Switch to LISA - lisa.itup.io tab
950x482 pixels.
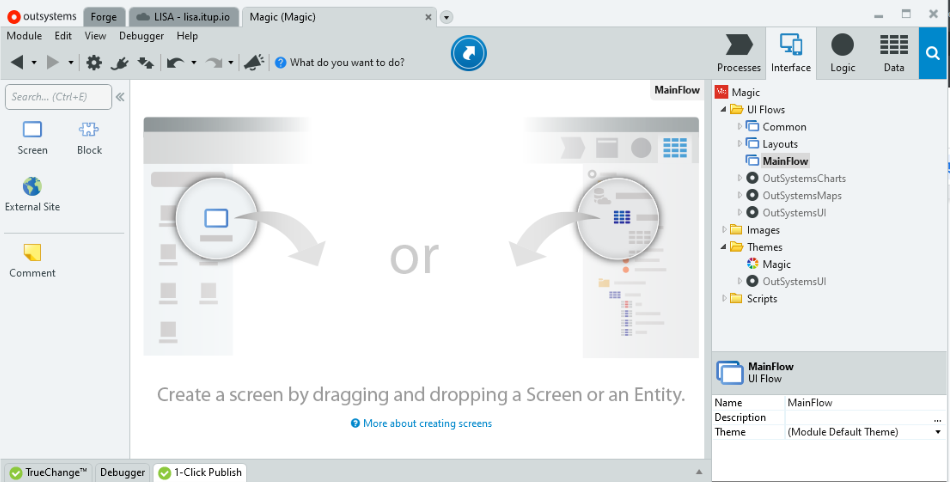coord(184,17)
